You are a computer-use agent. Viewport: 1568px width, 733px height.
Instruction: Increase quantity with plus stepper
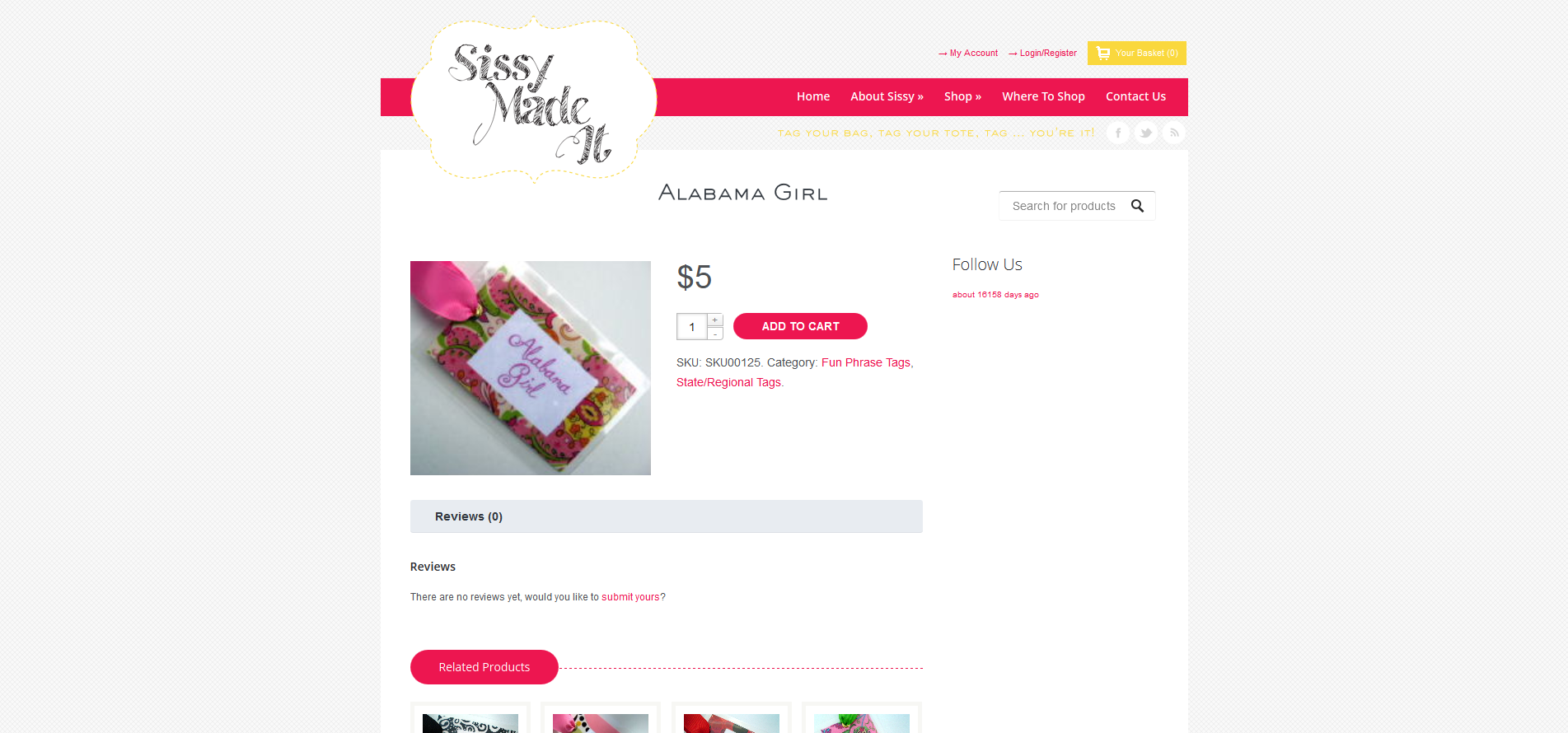point(715,320)
